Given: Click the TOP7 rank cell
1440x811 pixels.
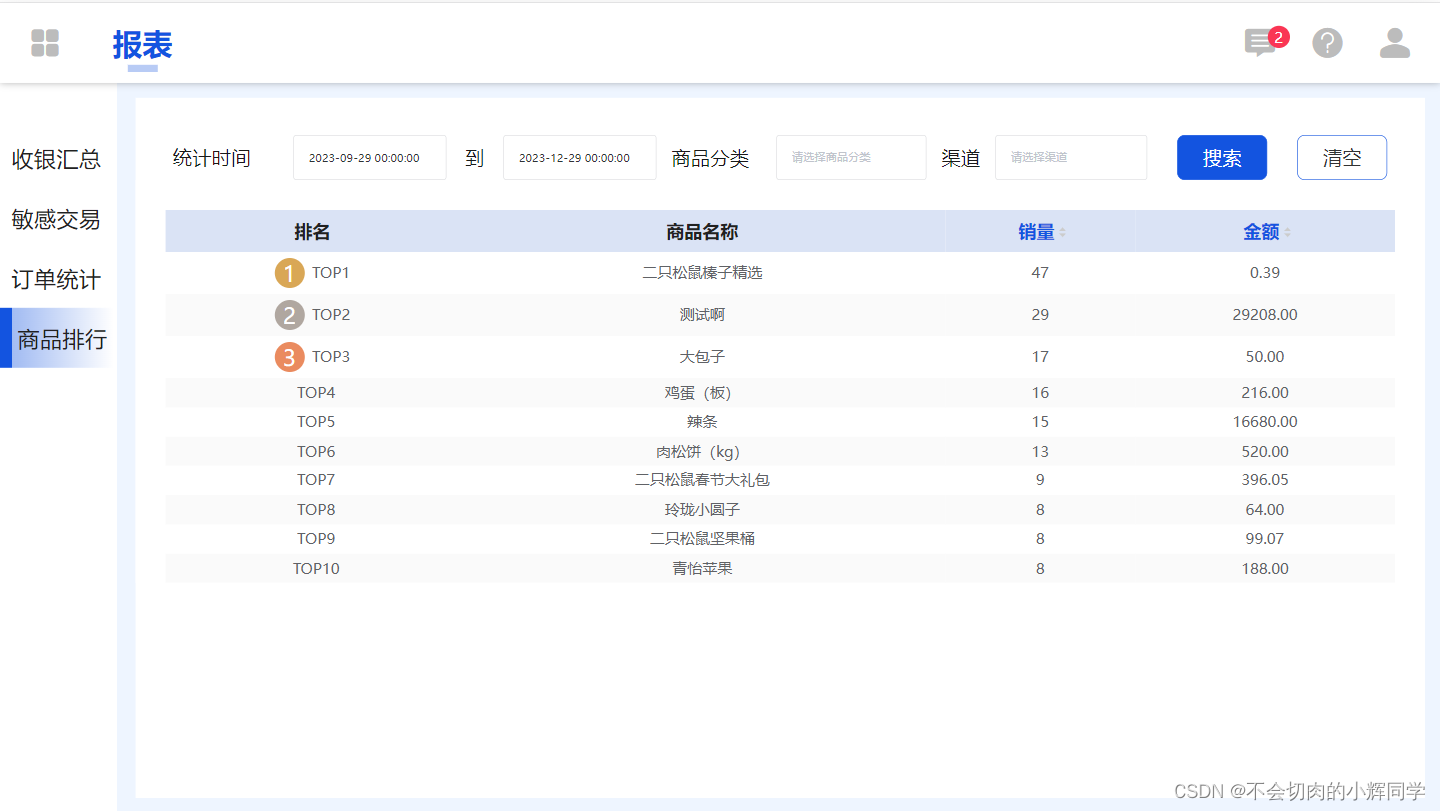Looking at the screenshot, I should point(316,480).
